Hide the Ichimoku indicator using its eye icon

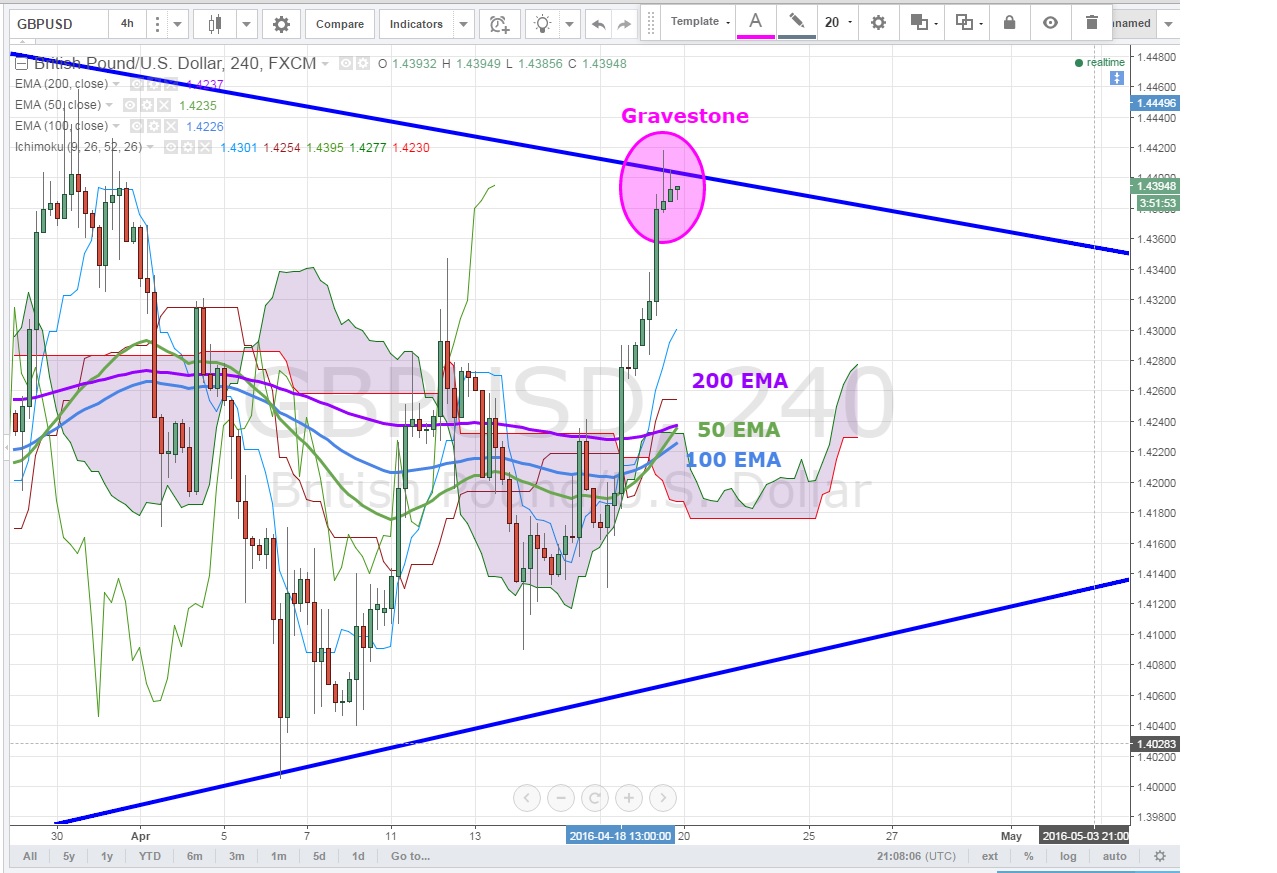tap(172, 148)
